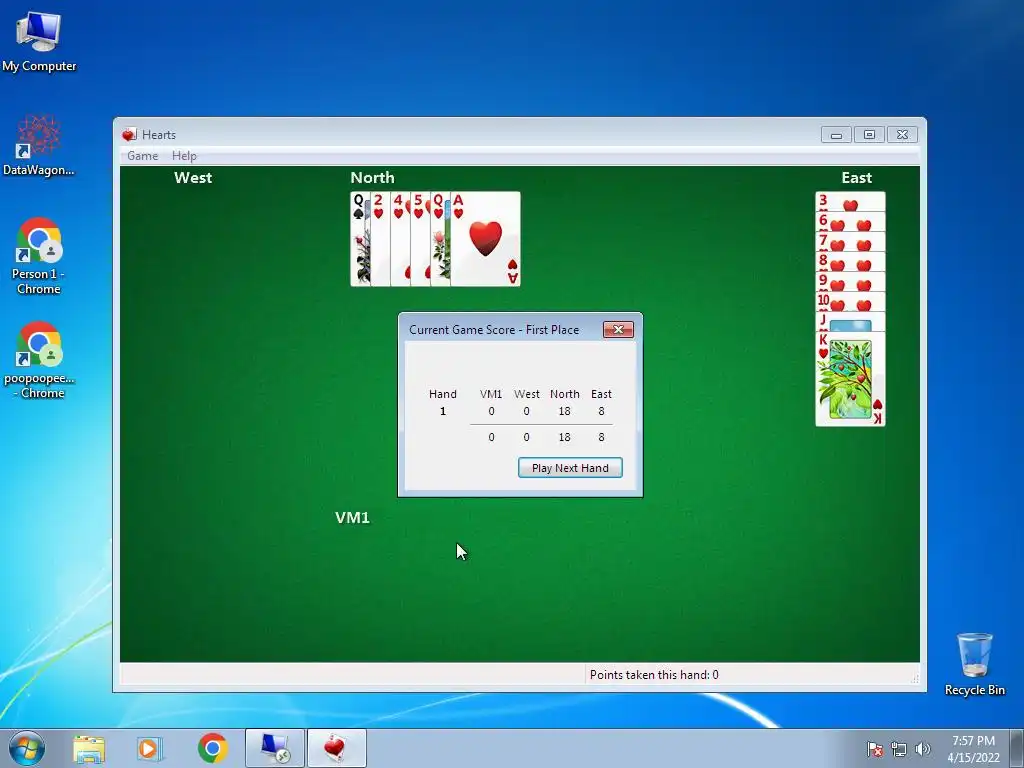Viewport: 1024px width, 768px height.
Task: Select East's 7 of Hearts card
Action: [x=850, y=242]
